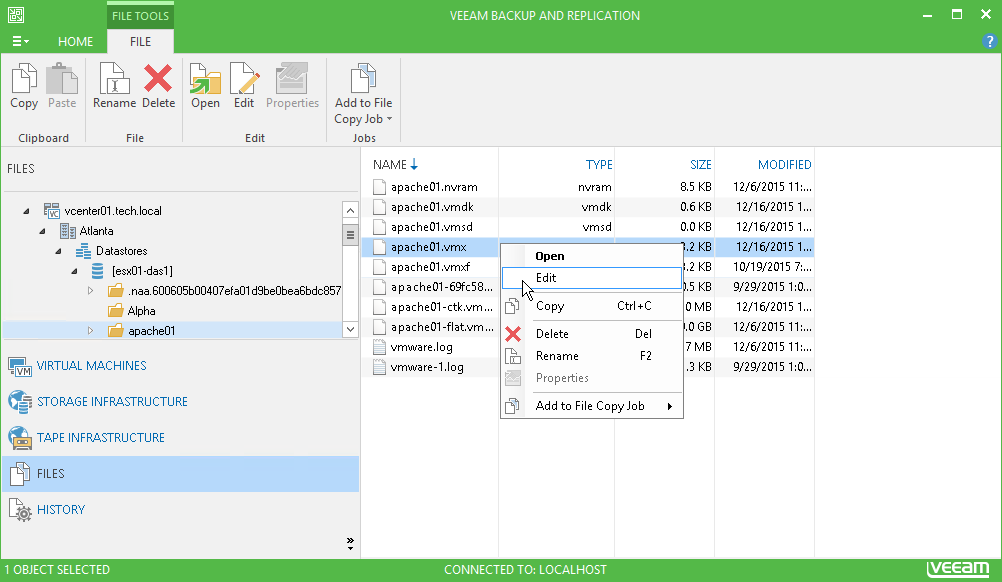
Task: Click the History gear icon
Action: tap(20, 510)
